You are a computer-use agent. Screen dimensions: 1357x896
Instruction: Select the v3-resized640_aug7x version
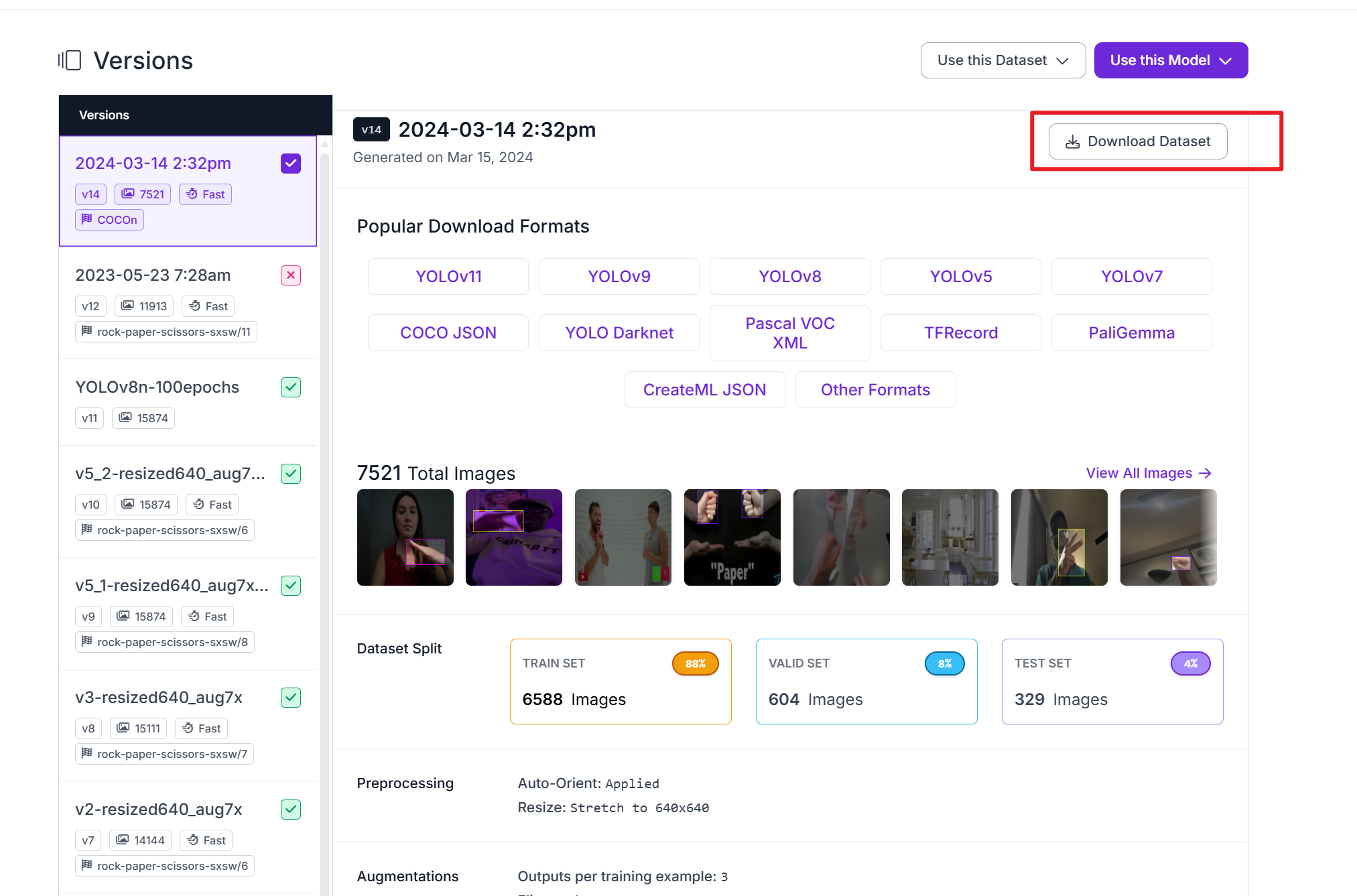tap(159, 697)
